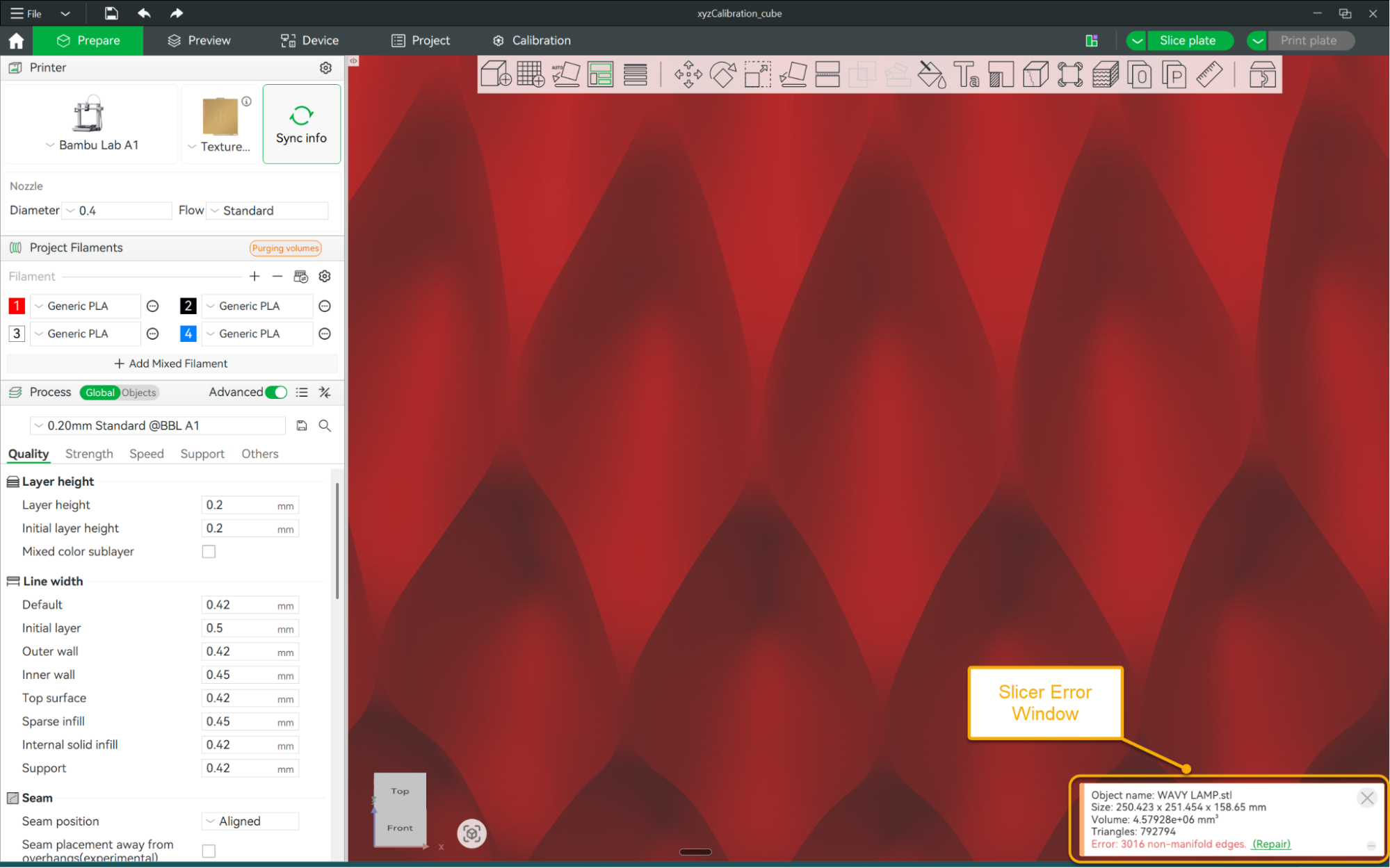
Task: Click the Repair link in error notice
Action: tap(1271, 844)
